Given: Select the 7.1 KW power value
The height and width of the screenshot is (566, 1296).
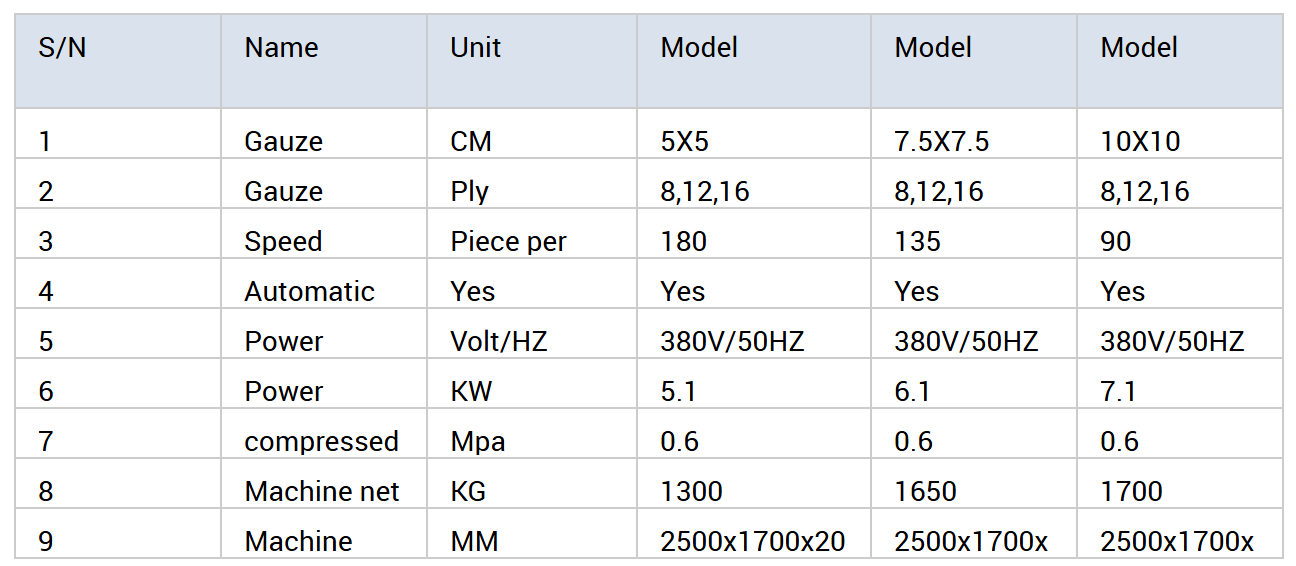Looking at the screenshot, I should click(1118, 392).
